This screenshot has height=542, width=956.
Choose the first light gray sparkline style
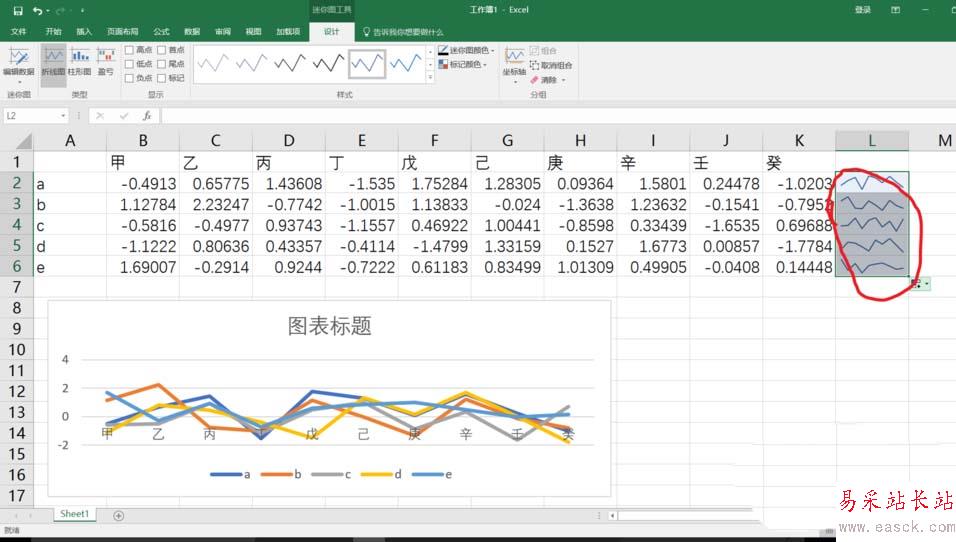[213, 63]
